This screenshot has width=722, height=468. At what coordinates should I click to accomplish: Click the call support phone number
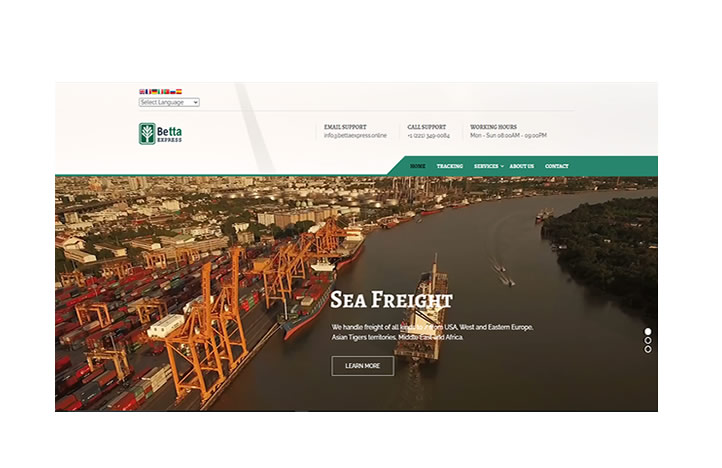428,135
